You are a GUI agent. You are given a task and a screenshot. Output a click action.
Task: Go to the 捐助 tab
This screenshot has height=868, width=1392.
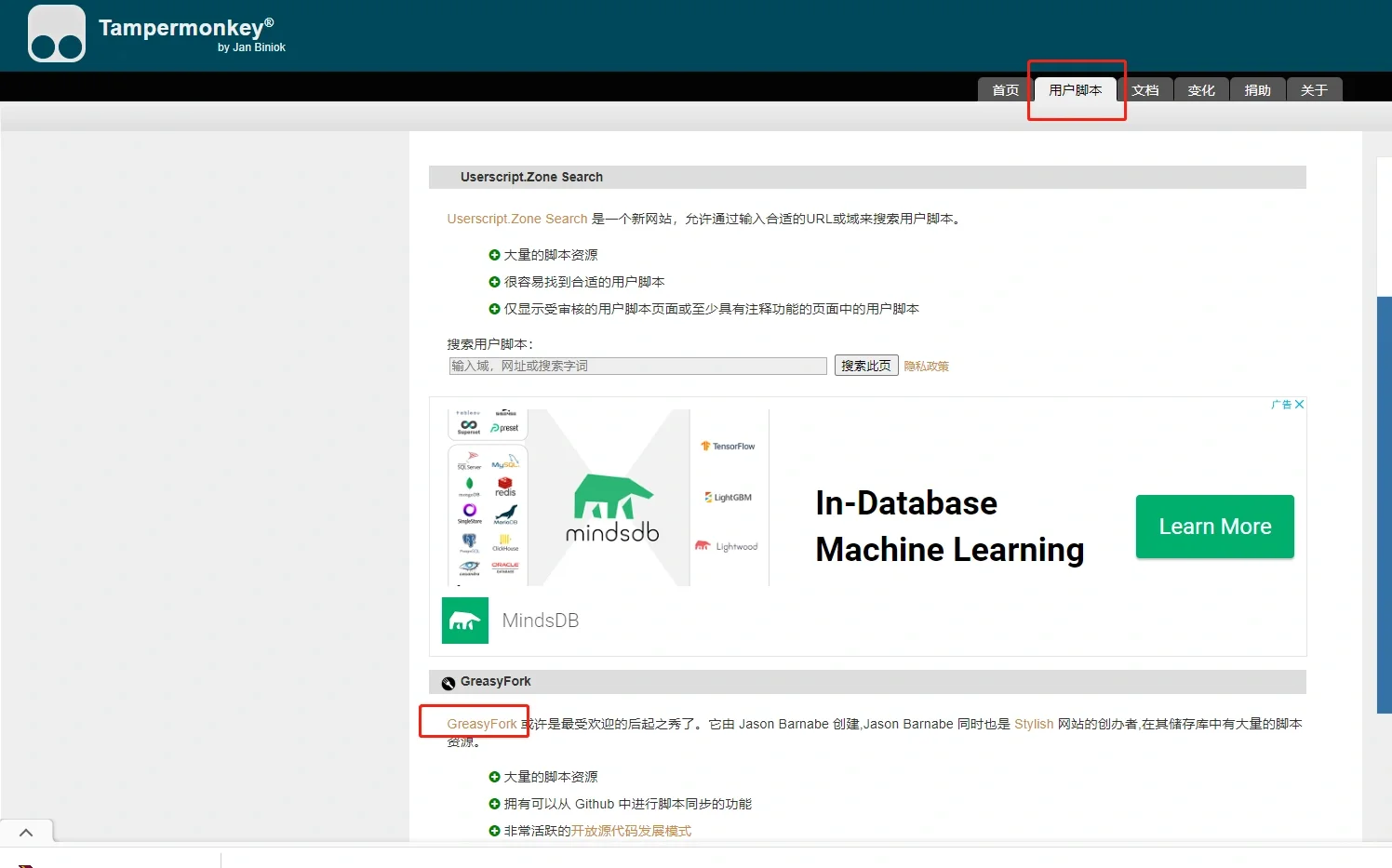1258,90
